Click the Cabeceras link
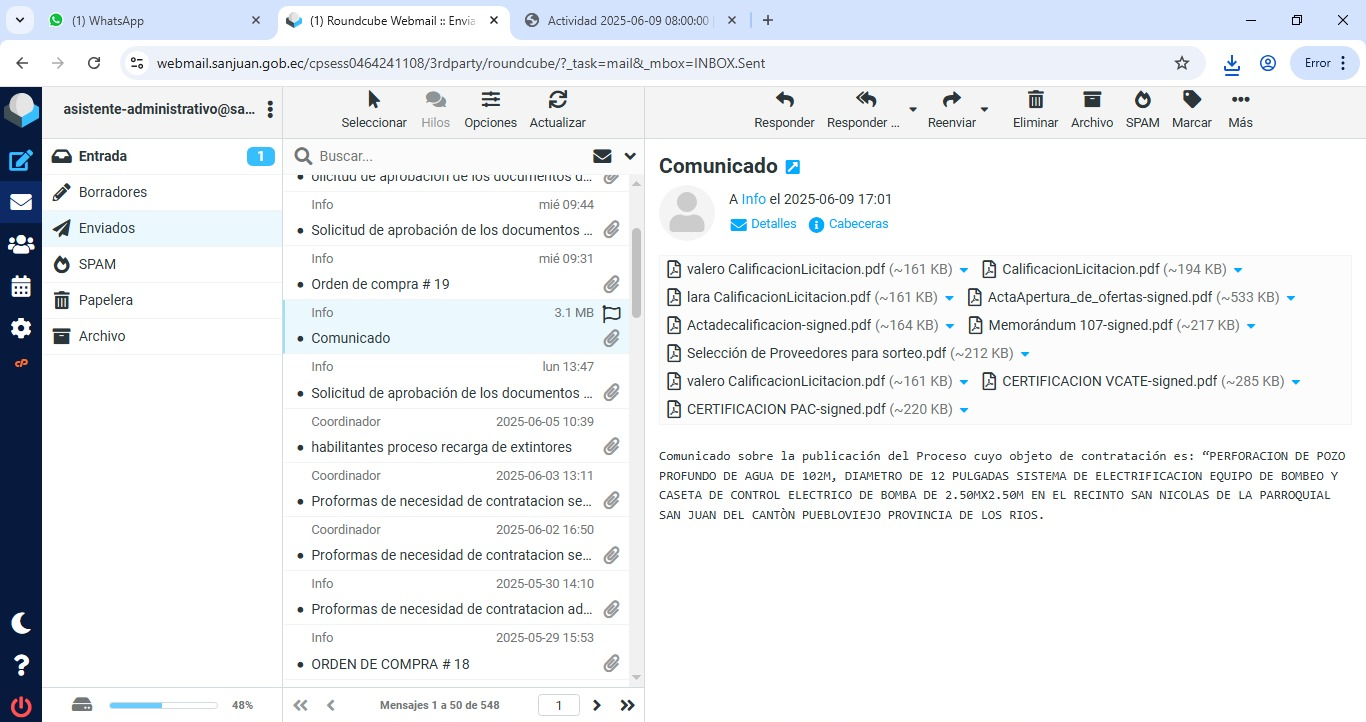 tap(858, 224)
